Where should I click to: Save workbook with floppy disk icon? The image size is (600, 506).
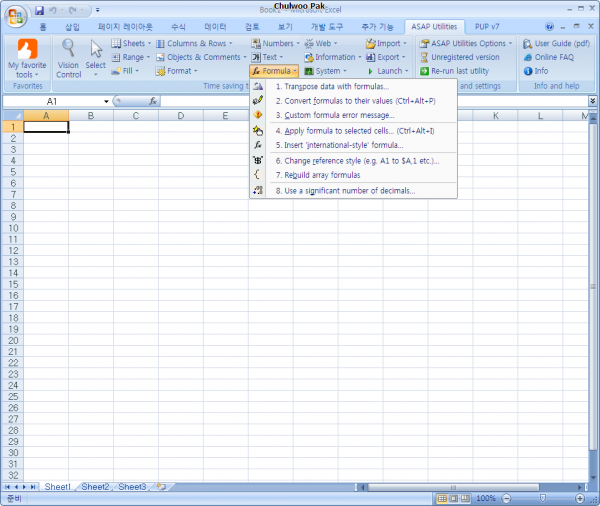pyautogui.click(x=39, y=10)
